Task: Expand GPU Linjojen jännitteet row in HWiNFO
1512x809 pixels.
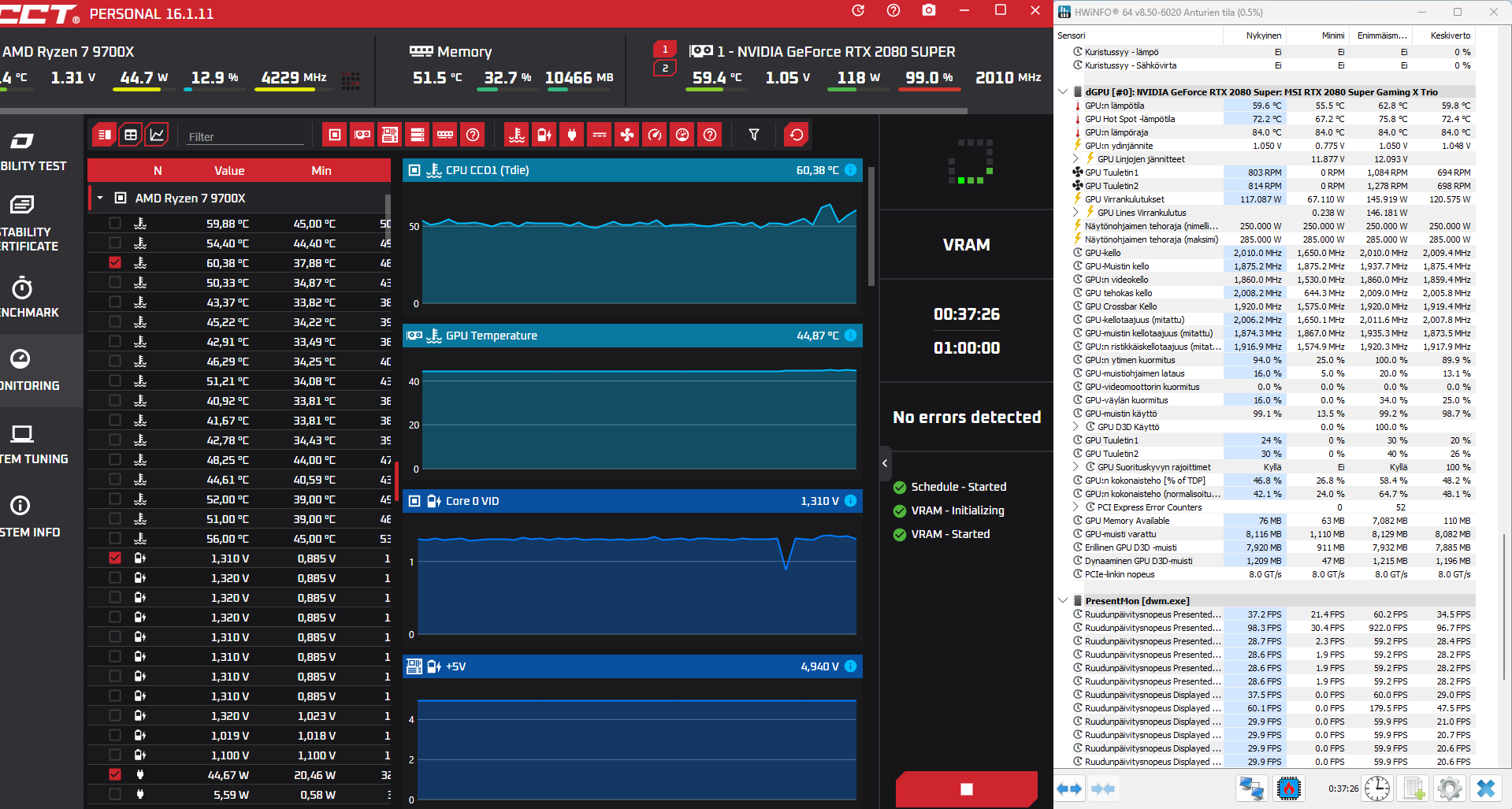Action: [1076, 159]
